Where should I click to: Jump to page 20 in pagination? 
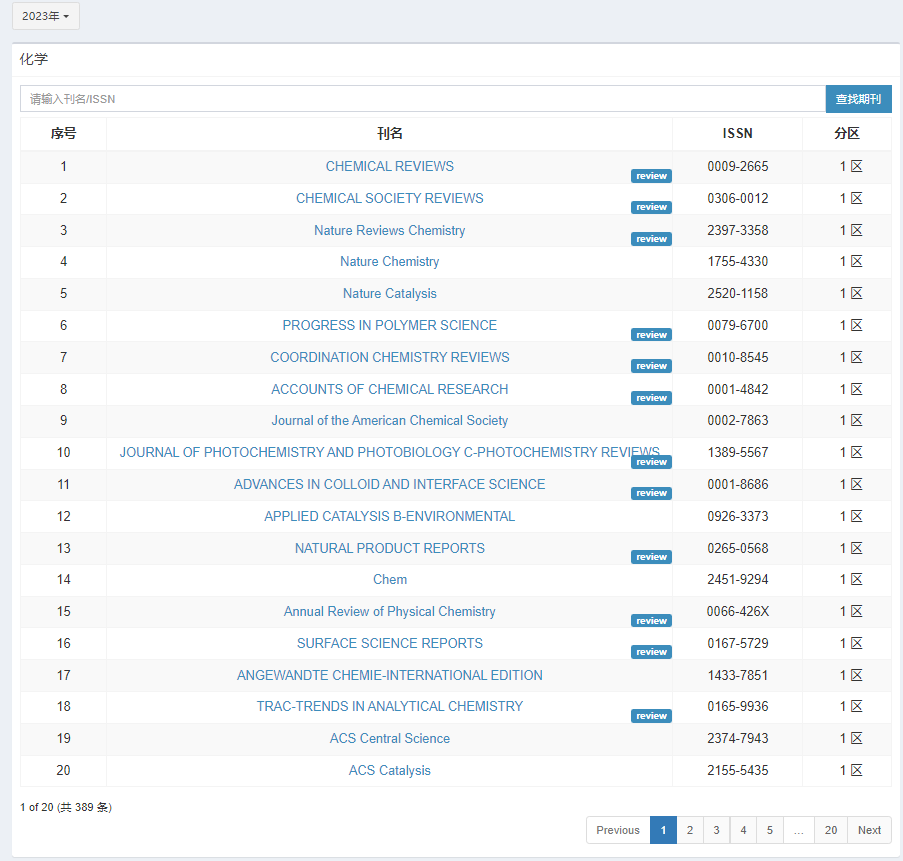831,830
